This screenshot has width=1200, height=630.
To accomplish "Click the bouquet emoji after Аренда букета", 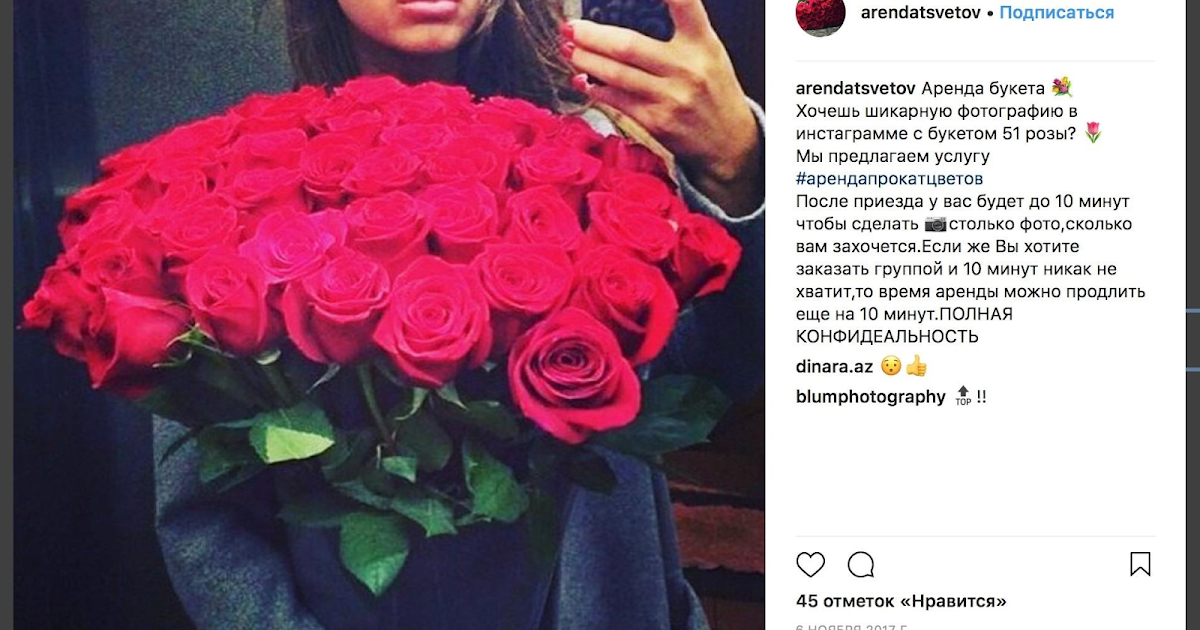I will coord(1061,87).
